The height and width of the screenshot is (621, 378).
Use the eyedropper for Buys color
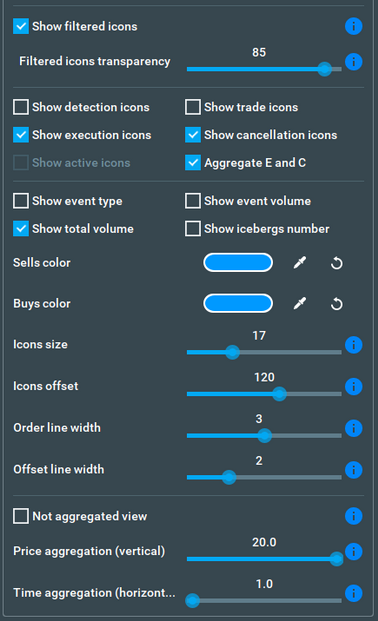click(x=300, y=303)
